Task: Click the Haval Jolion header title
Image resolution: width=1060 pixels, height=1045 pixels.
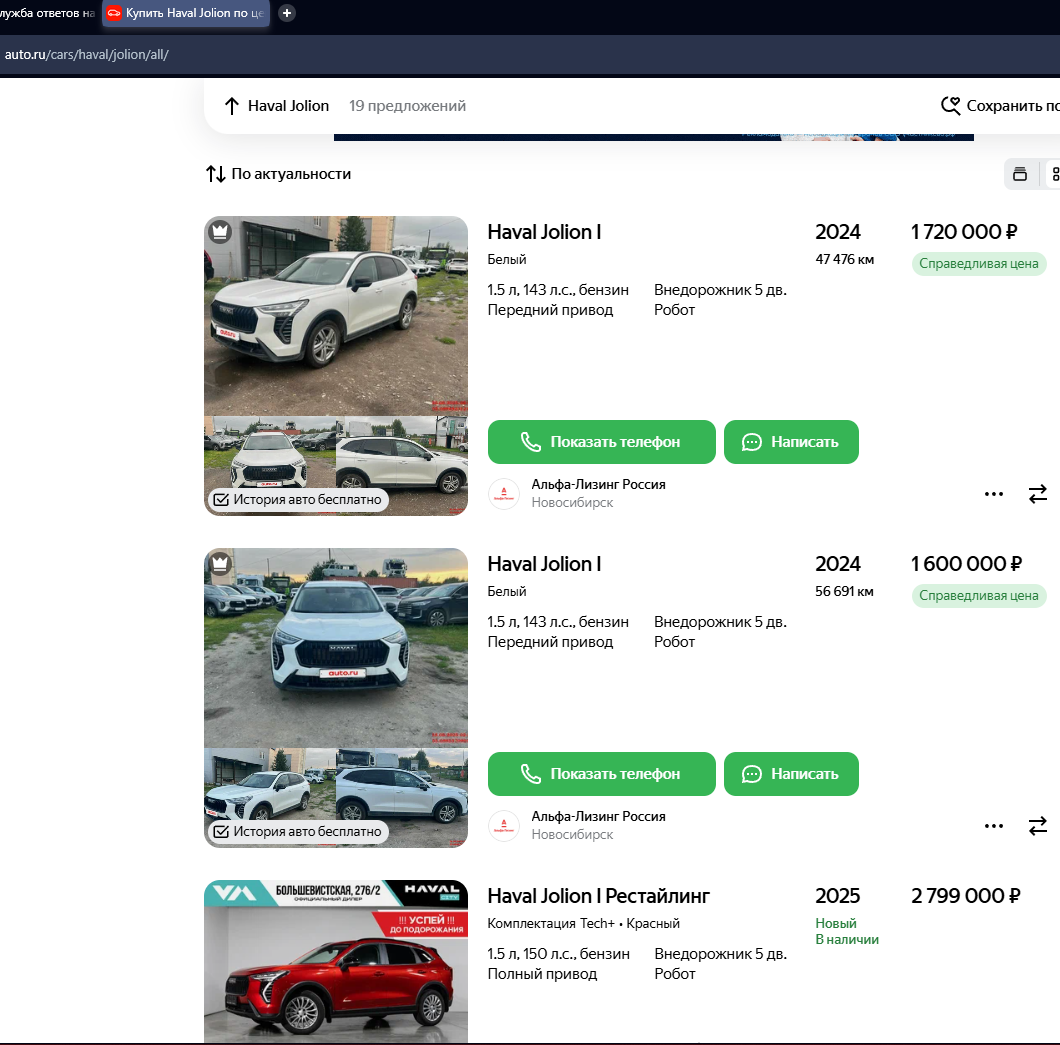Action: (x=288, y=106)
